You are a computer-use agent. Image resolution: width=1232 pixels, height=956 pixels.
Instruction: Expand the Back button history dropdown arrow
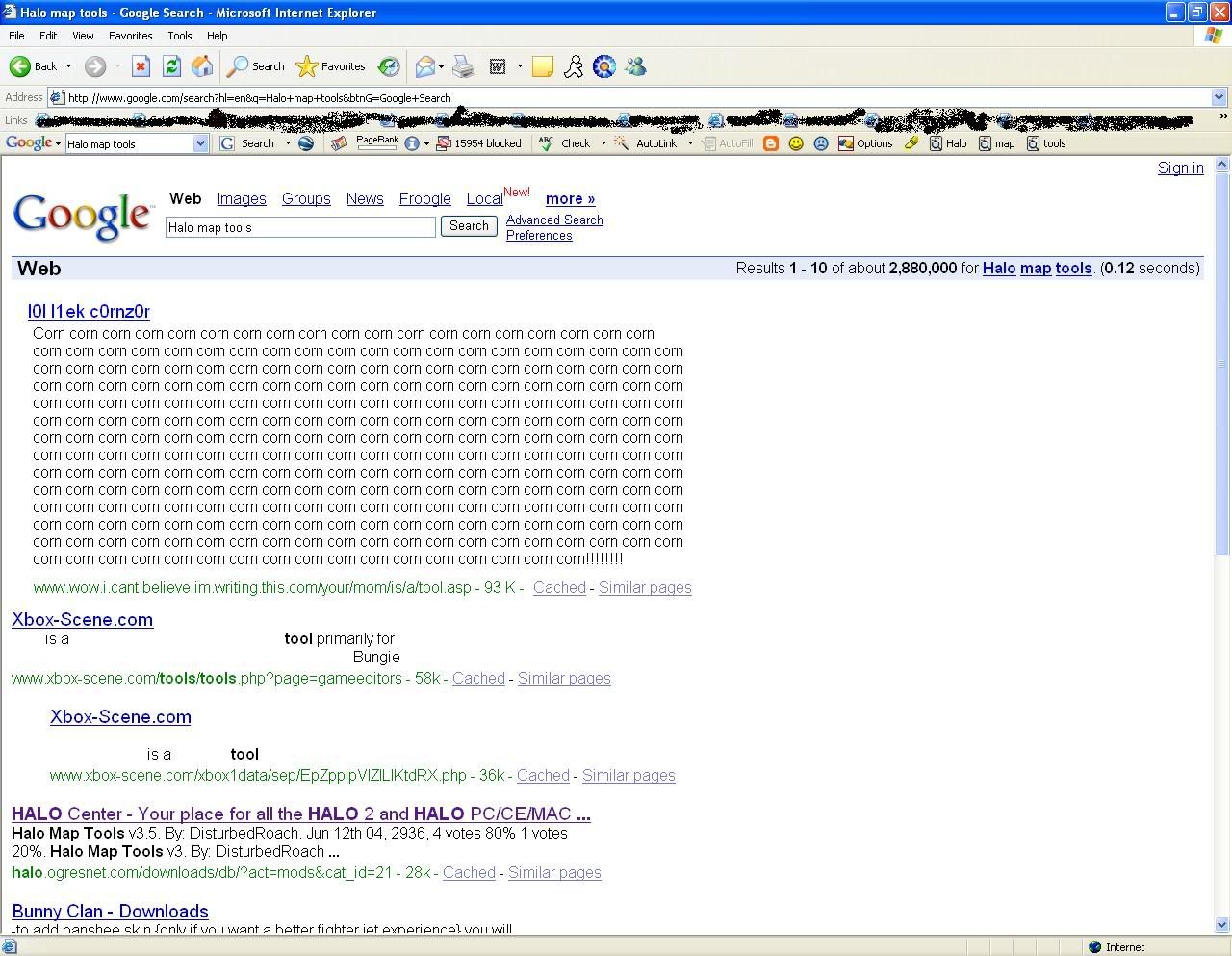pos(68,66)
